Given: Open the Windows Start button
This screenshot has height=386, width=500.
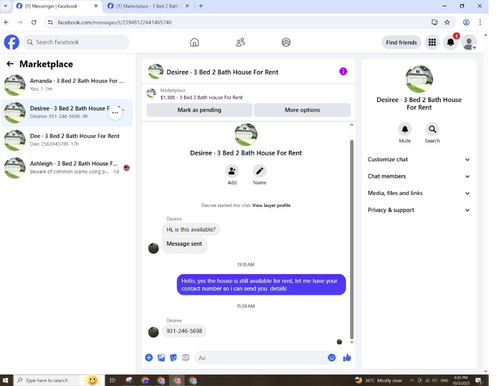Looking at the screenshot, I should (5, 380).
